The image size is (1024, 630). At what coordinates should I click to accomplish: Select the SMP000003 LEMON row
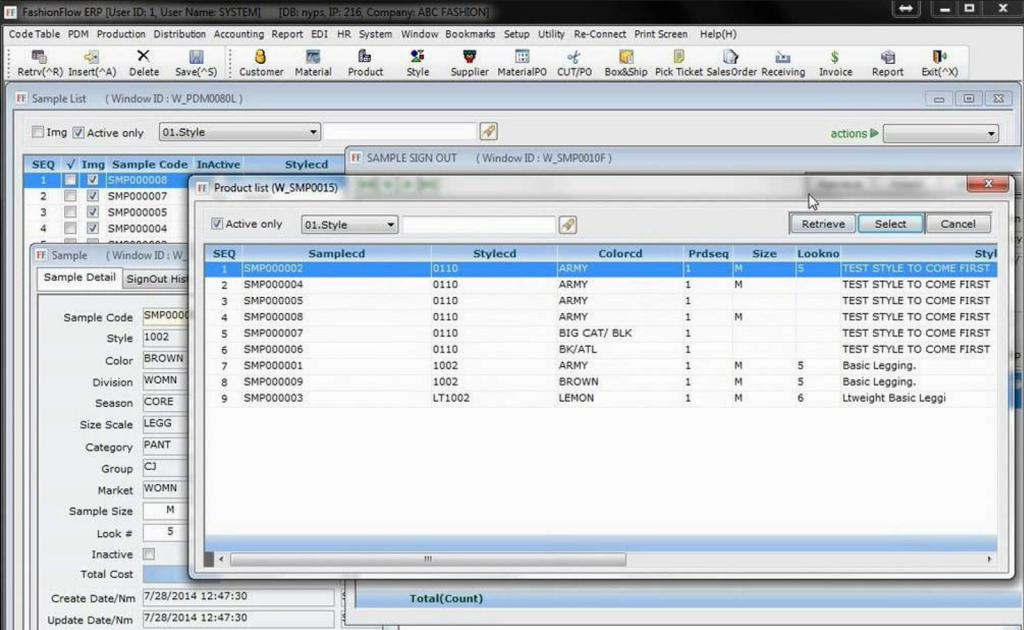601,398
